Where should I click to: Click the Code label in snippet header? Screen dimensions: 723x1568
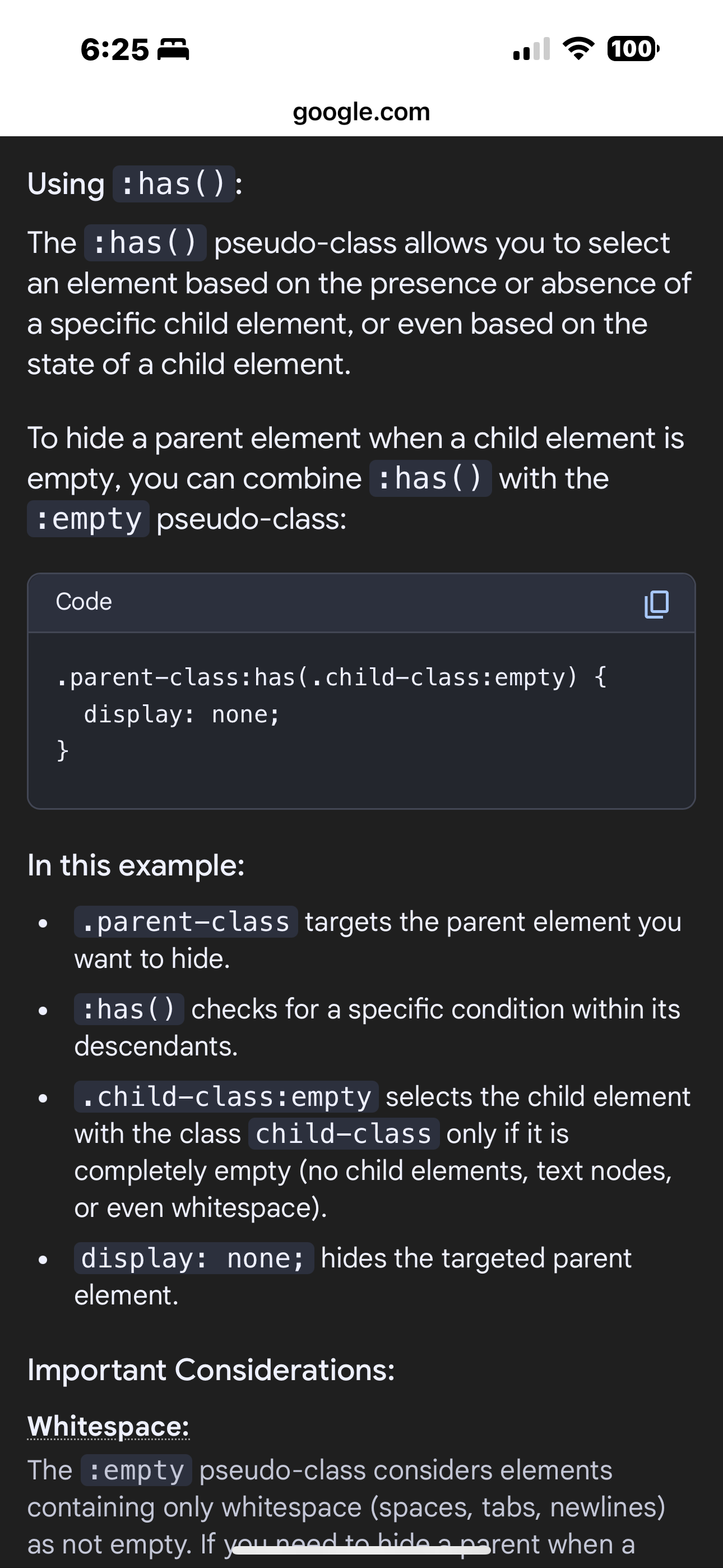coord(84,601)
